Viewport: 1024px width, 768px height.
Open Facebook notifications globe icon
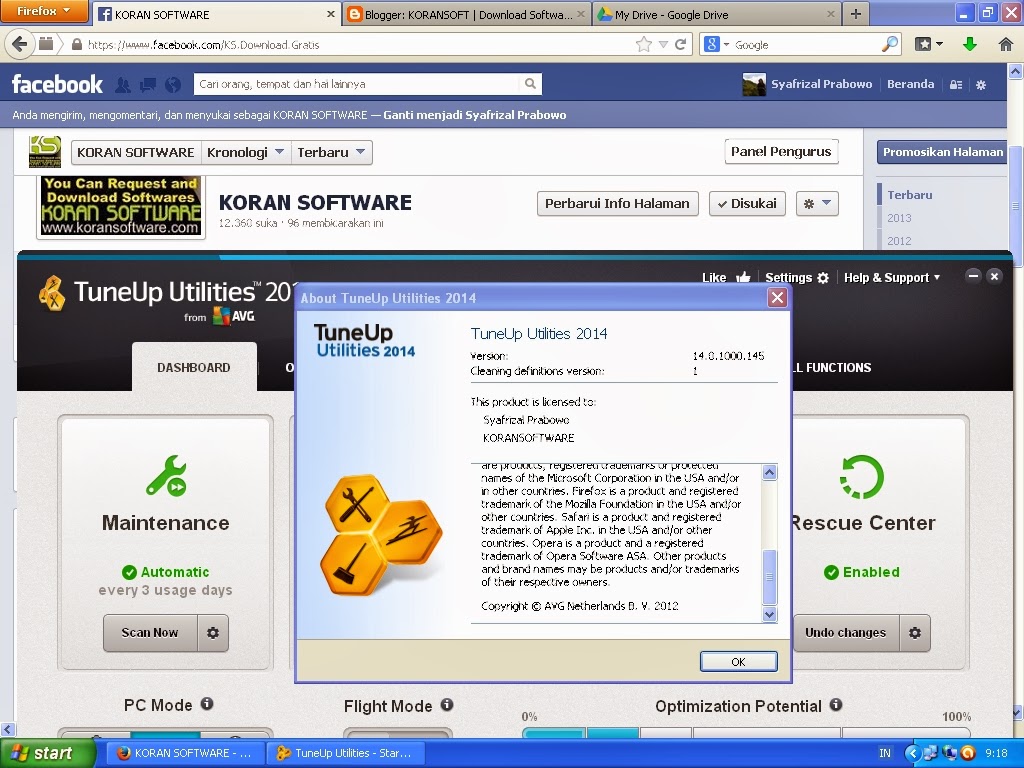172,84
